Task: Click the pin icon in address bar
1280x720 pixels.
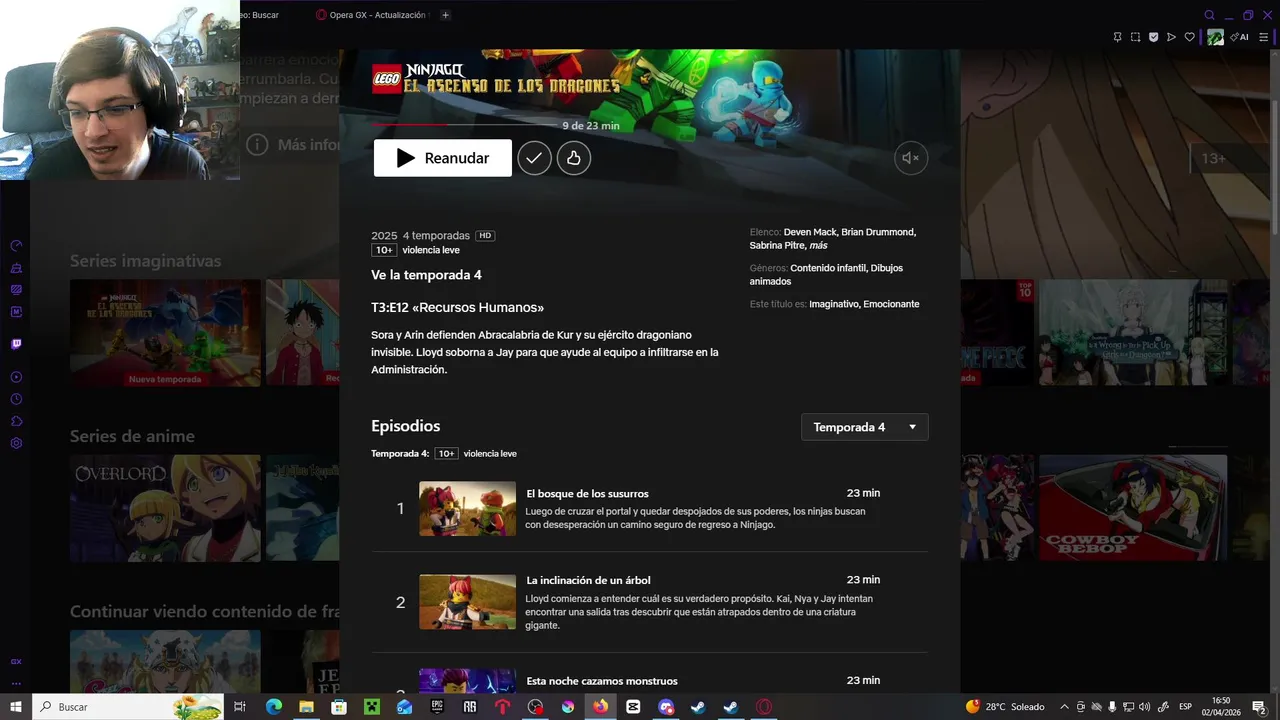Action: [1117, 37]
